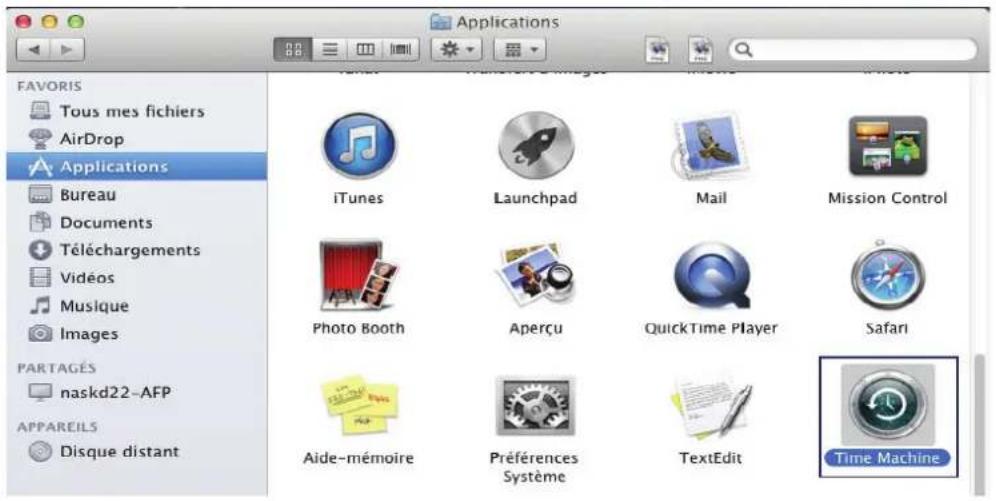Open the Launchpad rocket icon
Image resolution: width=996 pixels, height=501 pixels.
(x=535, y=146)
